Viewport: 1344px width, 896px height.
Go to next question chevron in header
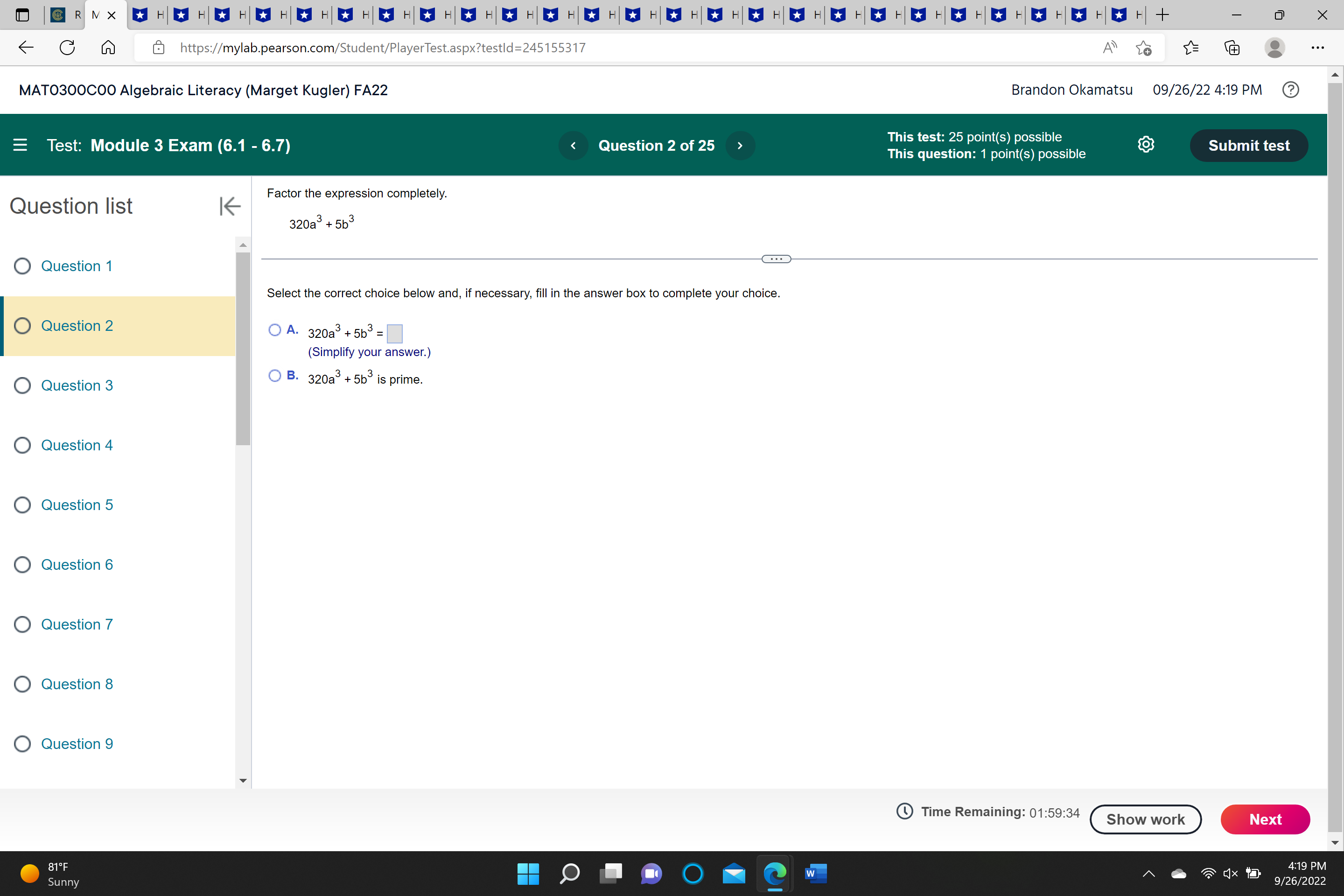(740, 145)
